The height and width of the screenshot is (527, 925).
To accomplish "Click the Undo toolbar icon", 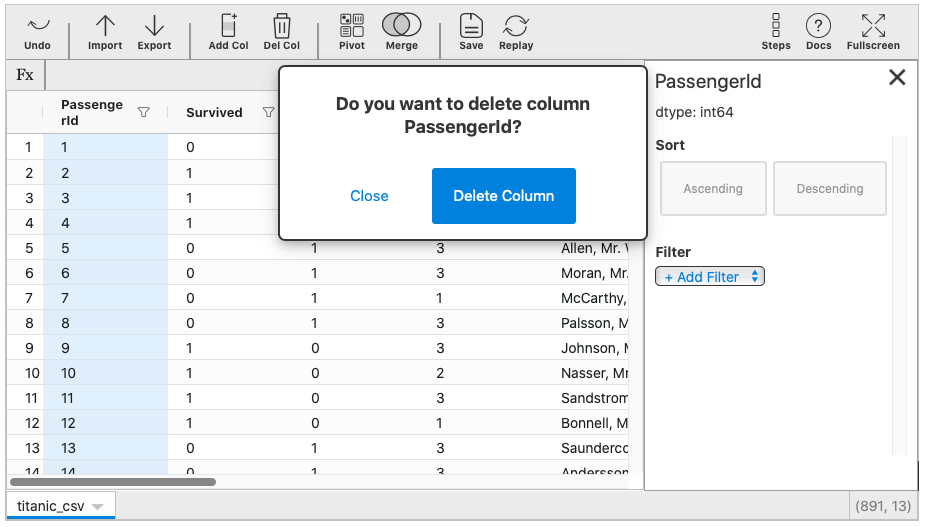I will (x=37, y=27).
